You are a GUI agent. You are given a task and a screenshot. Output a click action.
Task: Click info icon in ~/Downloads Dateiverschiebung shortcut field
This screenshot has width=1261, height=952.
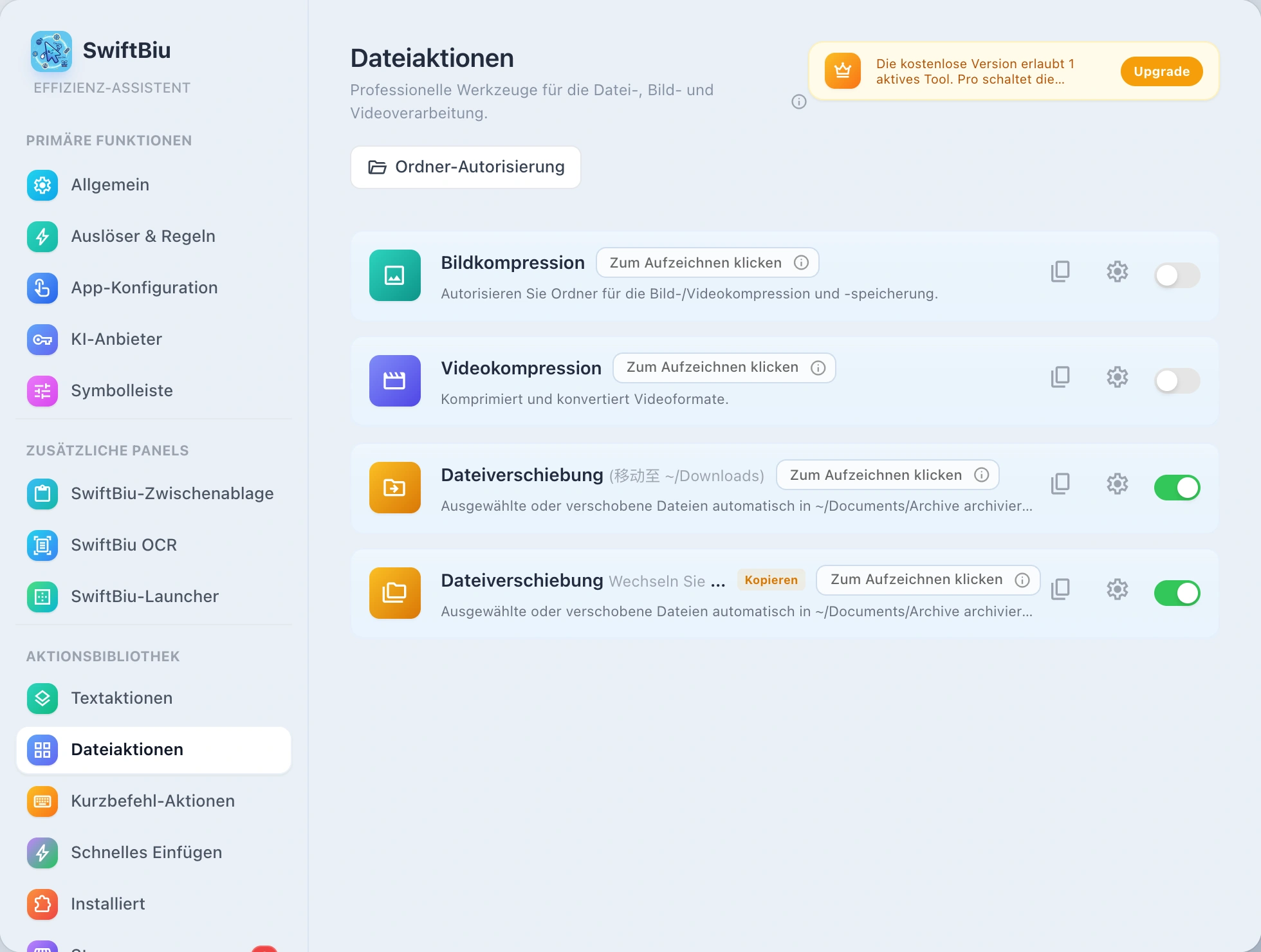pos(981,475)
